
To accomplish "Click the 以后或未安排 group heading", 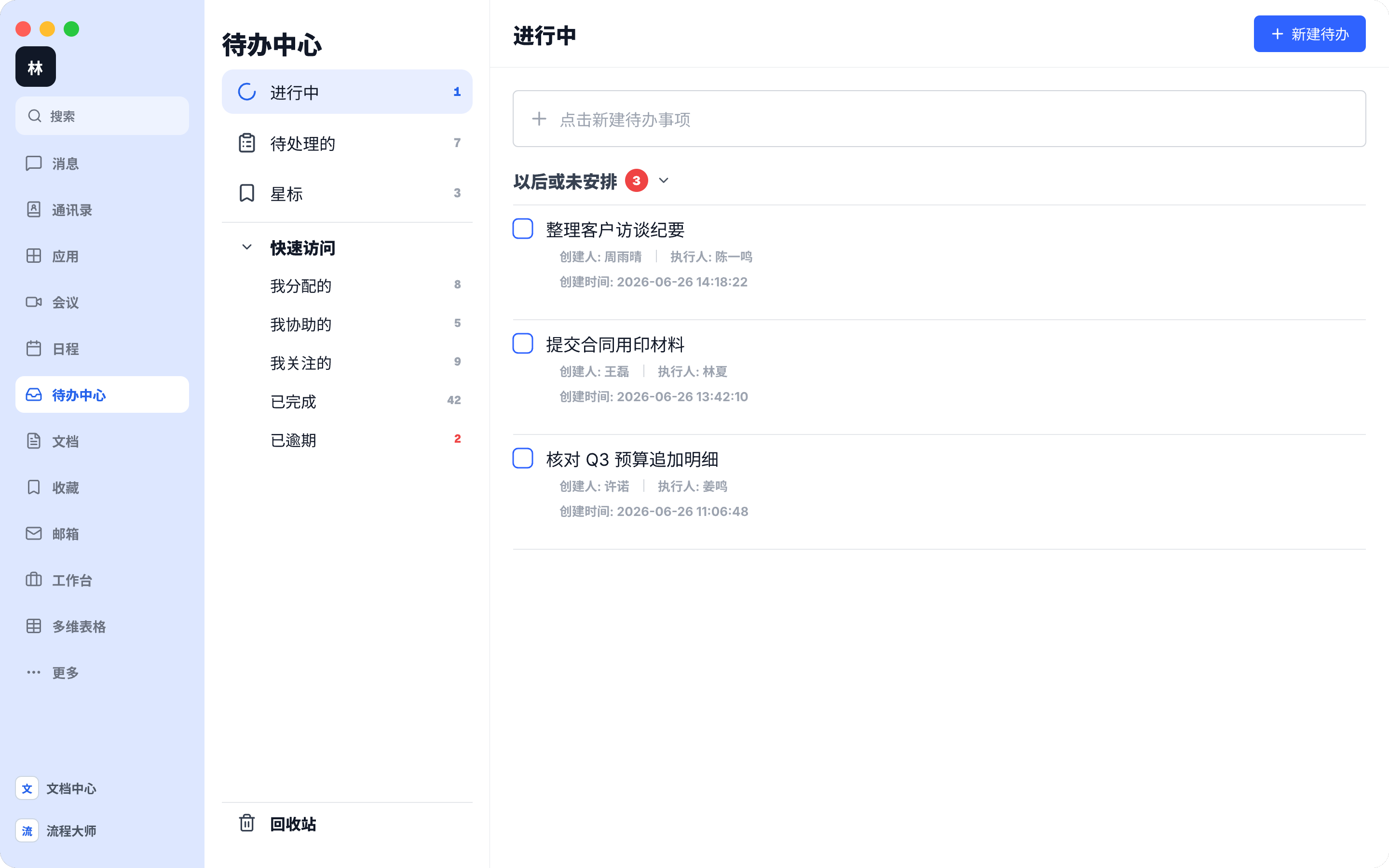I will [x=565, y=181].
